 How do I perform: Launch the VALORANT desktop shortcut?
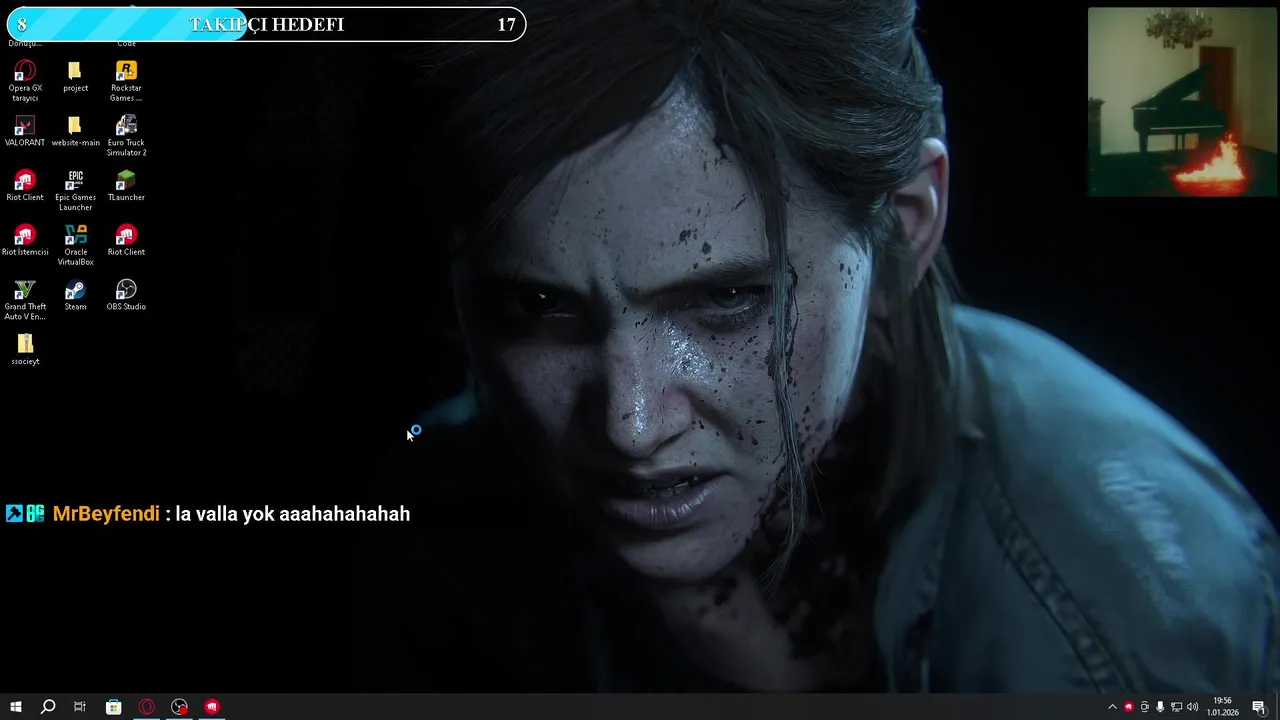tap(25, 131)
